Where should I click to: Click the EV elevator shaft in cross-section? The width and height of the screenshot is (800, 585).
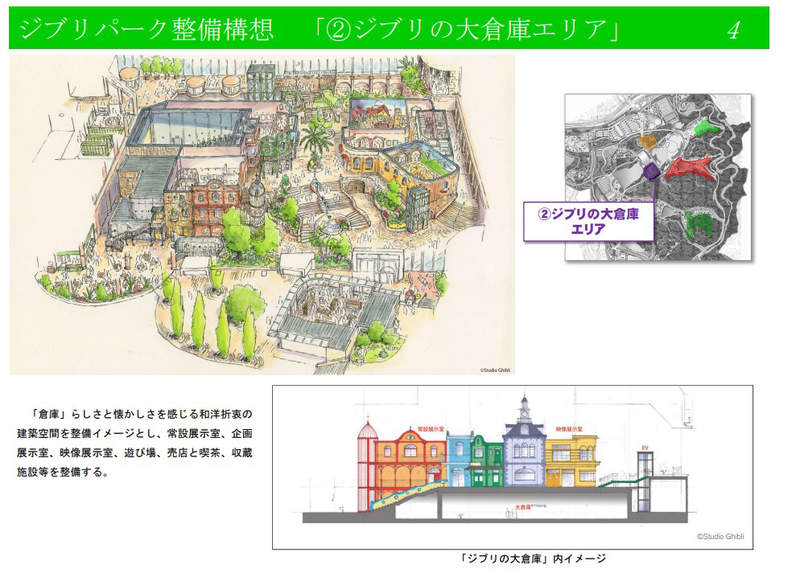click(x=643, y=478)
